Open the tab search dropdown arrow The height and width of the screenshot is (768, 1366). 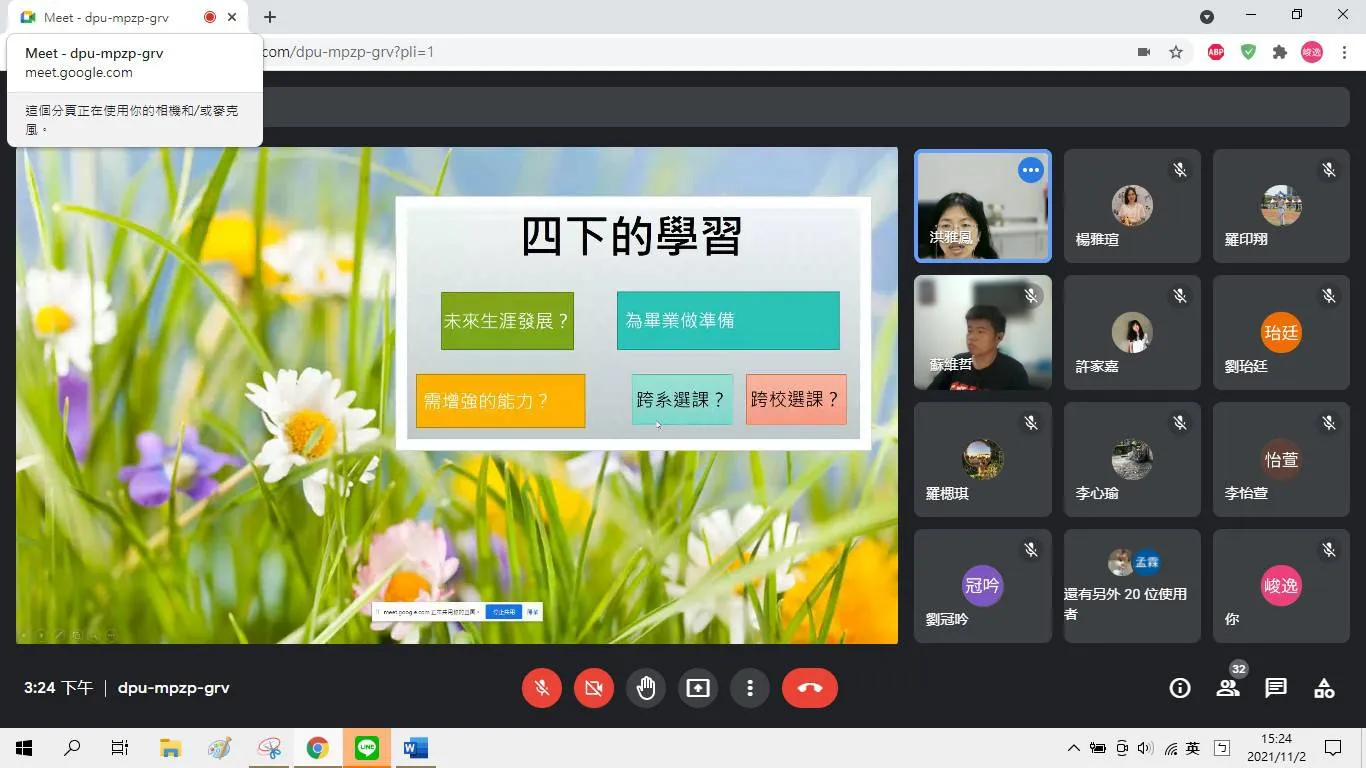(x=1207, y=17)
